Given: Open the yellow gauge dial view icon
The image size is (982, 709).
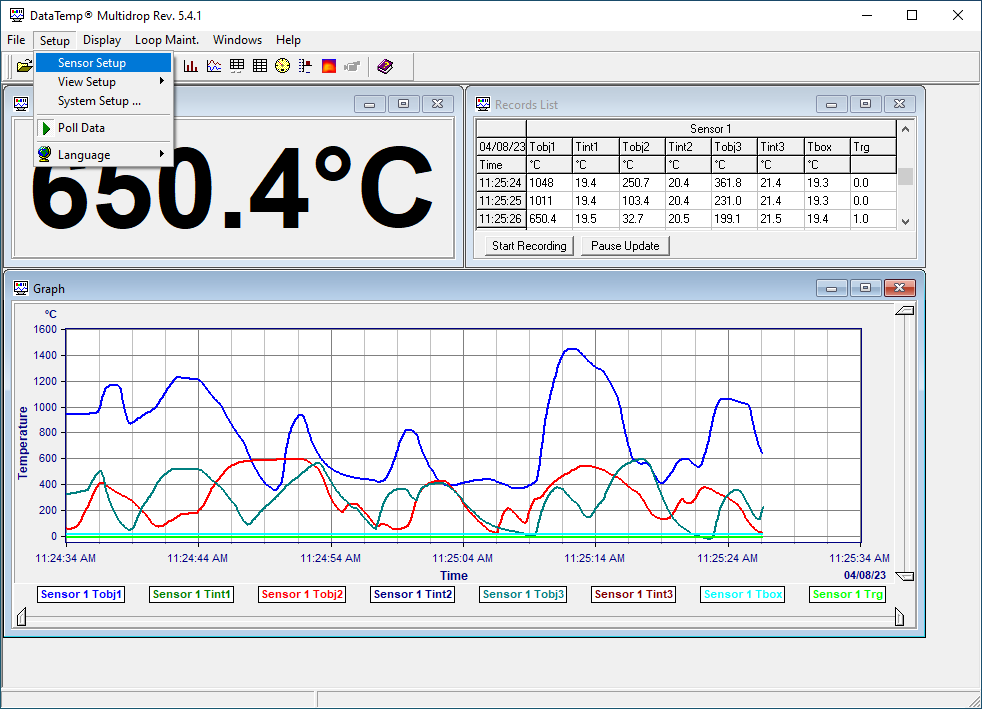Looking at the screenshot, I should 282,66.
